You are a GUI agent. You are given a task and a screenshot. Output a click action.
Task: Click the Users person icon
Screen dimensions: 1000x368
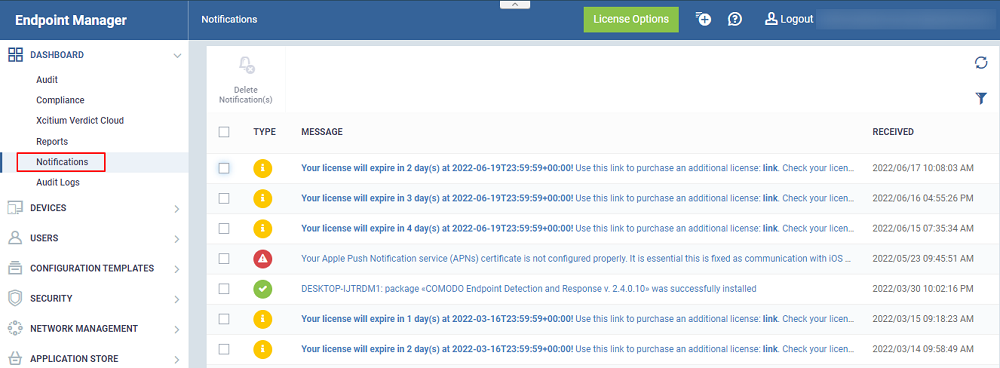(15, 238)
